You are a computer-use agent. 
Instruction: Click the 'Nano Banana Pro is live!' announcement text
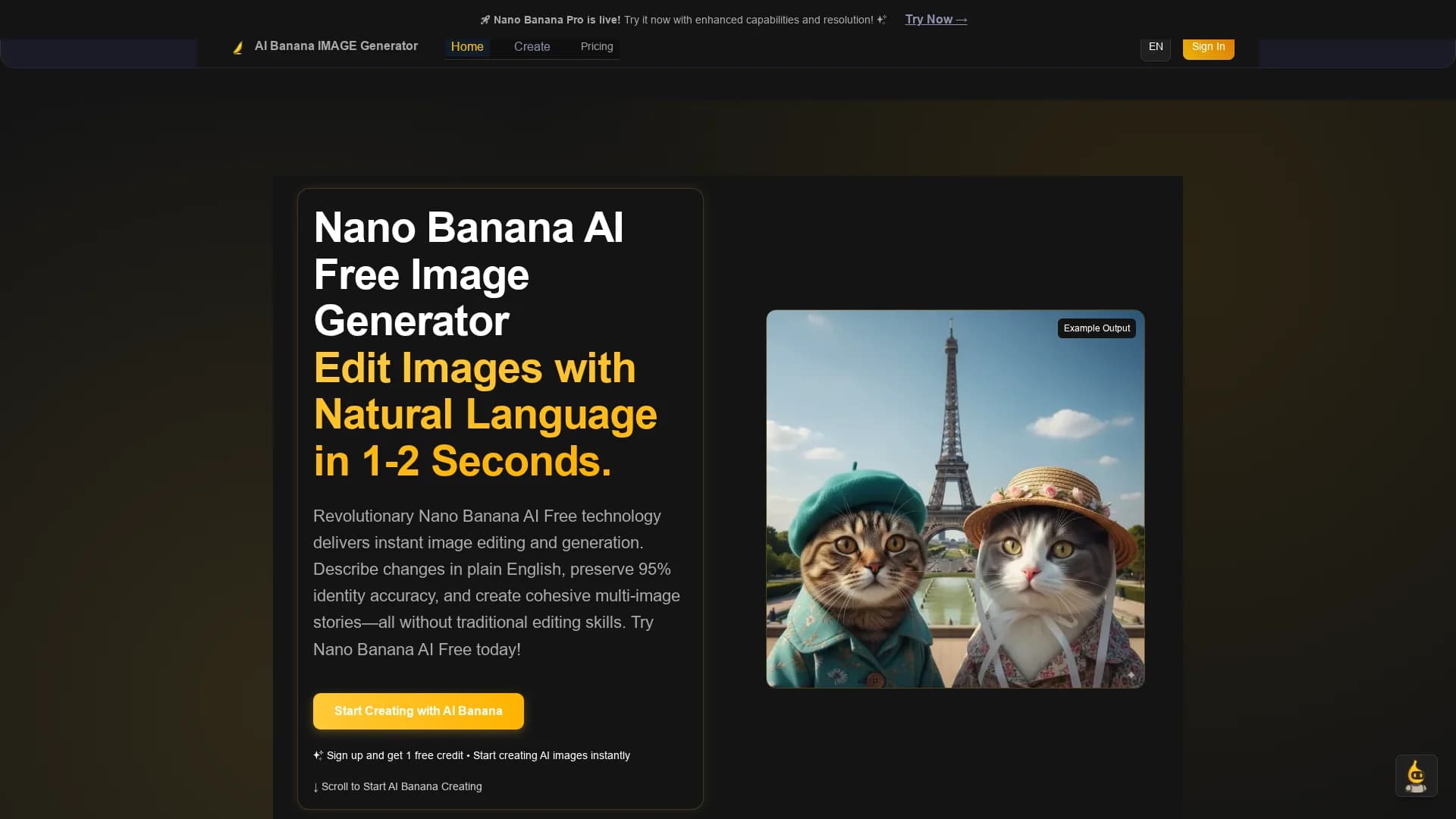(557, 20)
